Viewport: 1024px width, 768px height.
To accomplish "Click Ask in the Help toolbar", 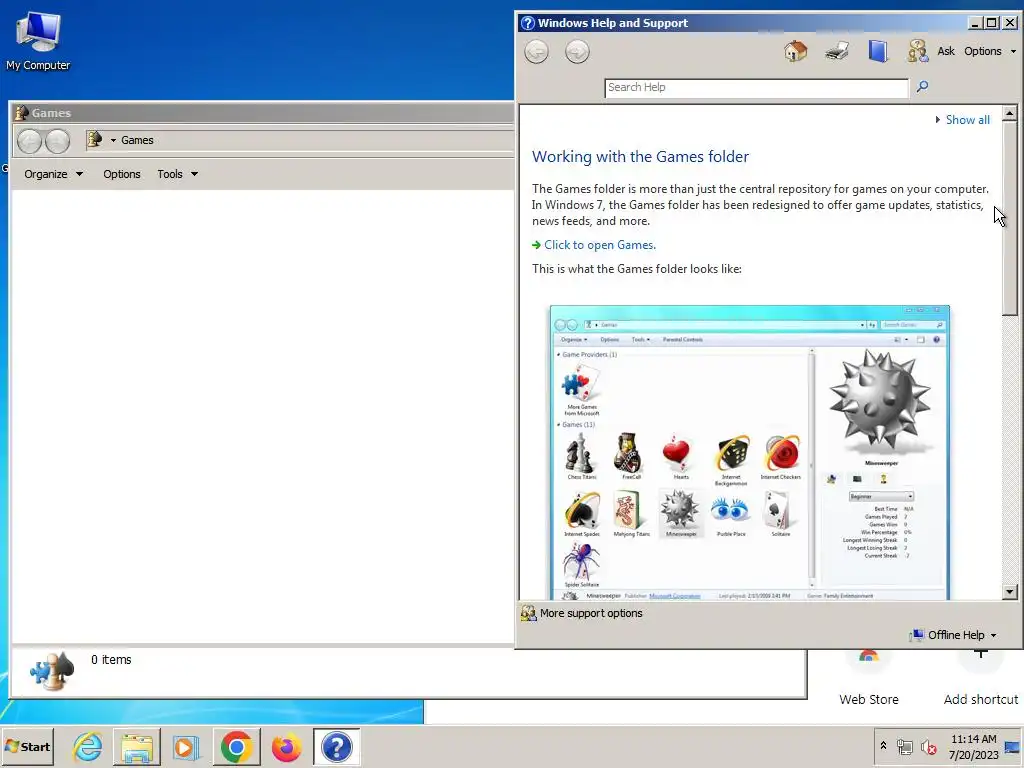I will click(x=946, y=51).
